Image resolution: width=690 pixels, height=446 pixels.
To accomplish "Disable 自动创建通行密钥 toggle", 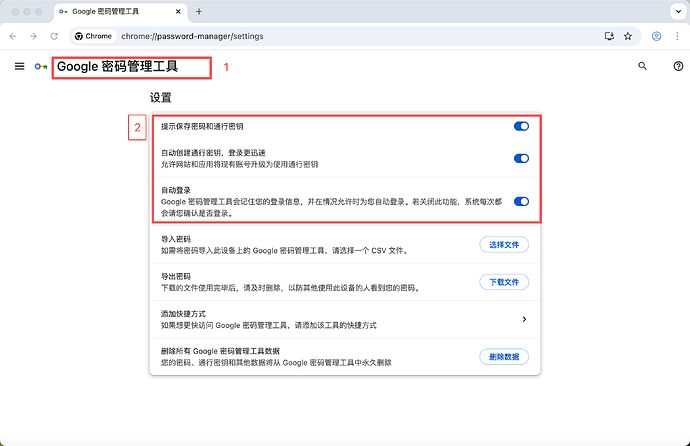I will tap(521, 158).
